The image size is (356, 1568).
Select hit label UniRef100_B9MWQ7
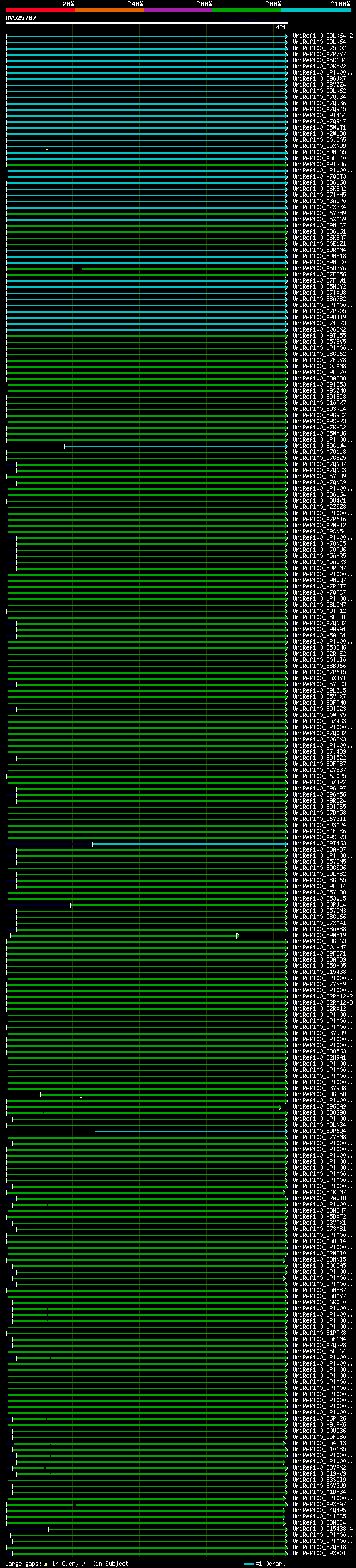click(x=319, y=580)
